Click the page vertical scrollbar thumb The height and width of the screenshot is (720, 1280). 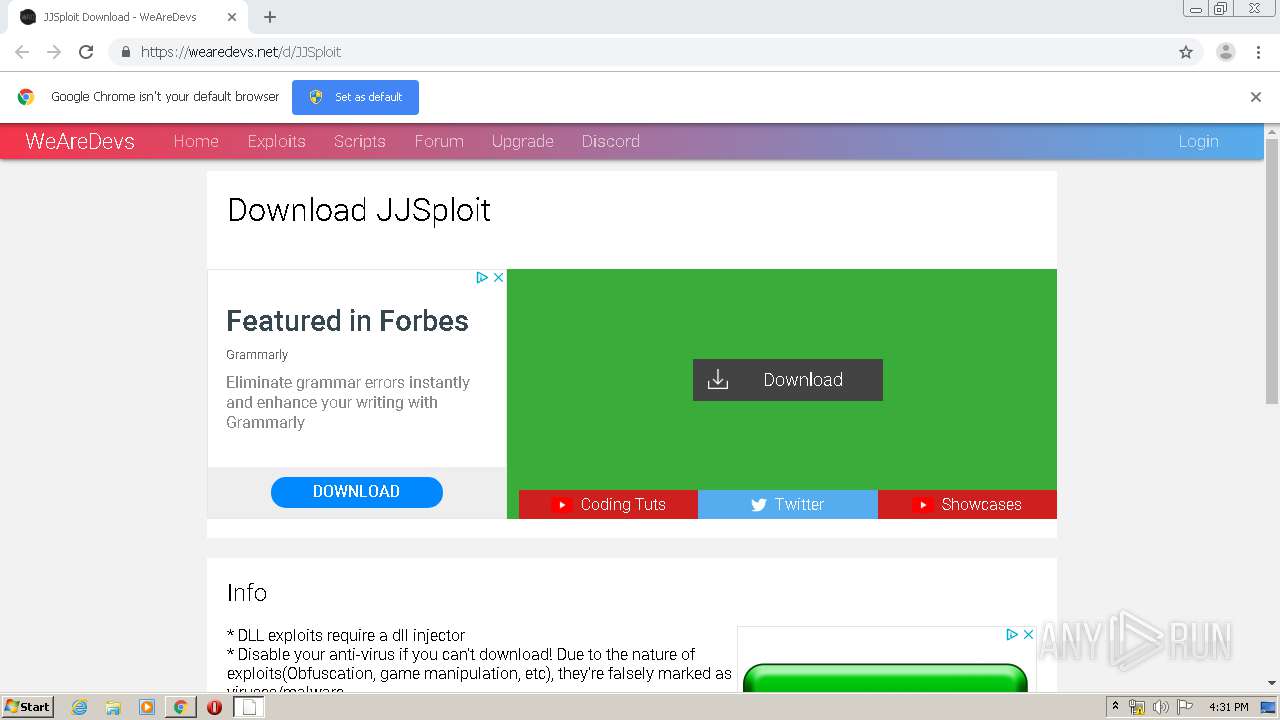pyautogui.click(x=1272, y=270)
